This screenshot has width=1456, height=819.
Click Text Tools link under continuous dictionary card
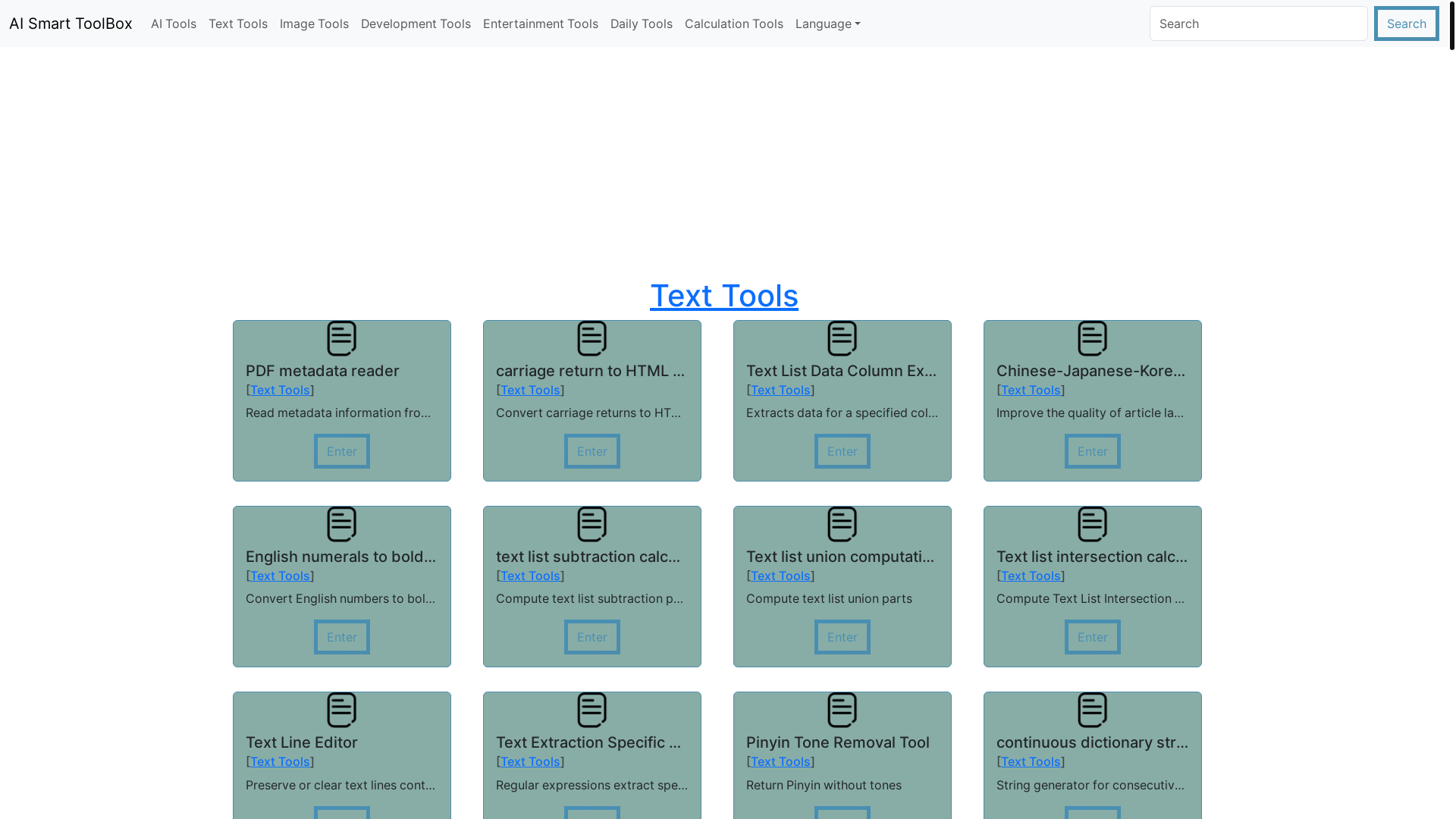(x=1031, y=761)
